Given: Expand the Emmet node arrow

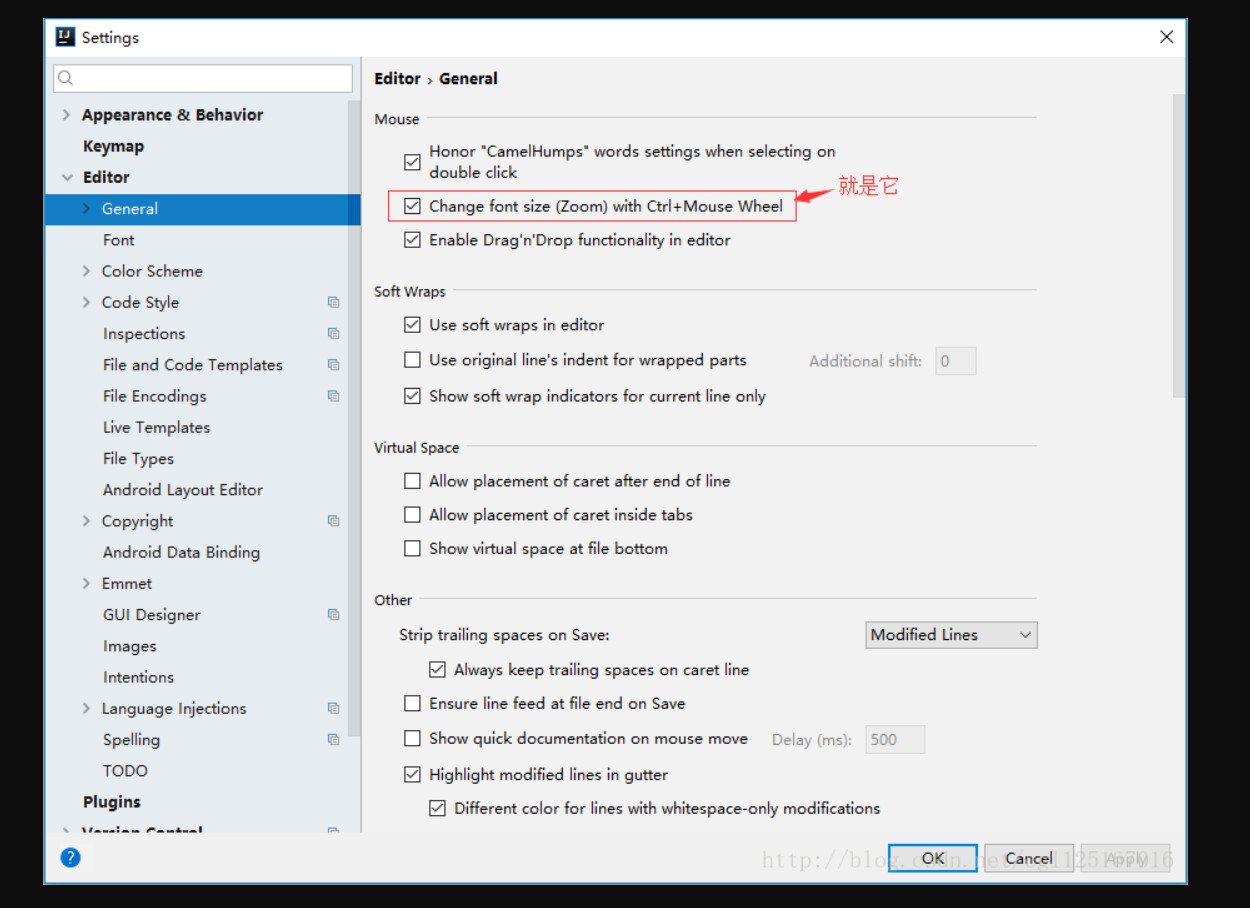Looking at the screenshot, I should 86,583.
